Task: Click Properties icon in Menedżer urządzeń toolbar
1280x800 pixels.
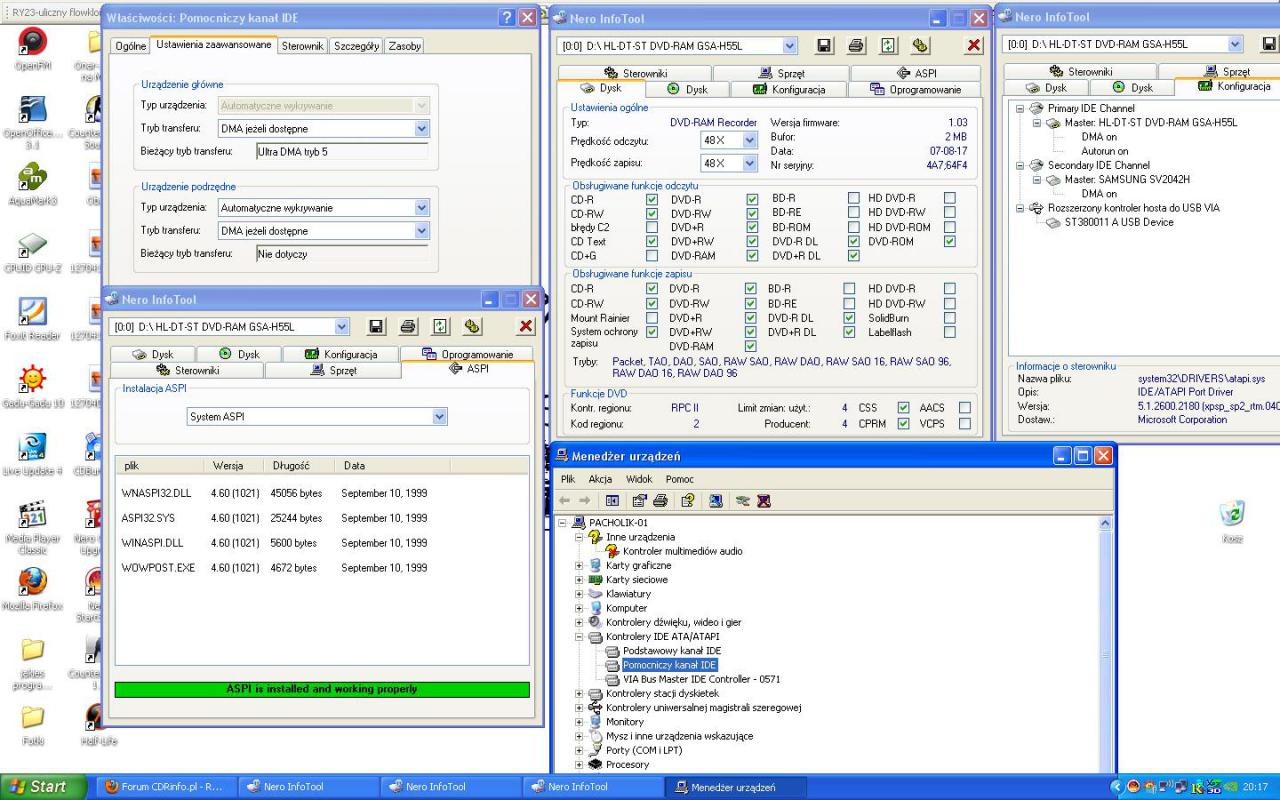Action: pyautogui.click(x=639, y=501)
